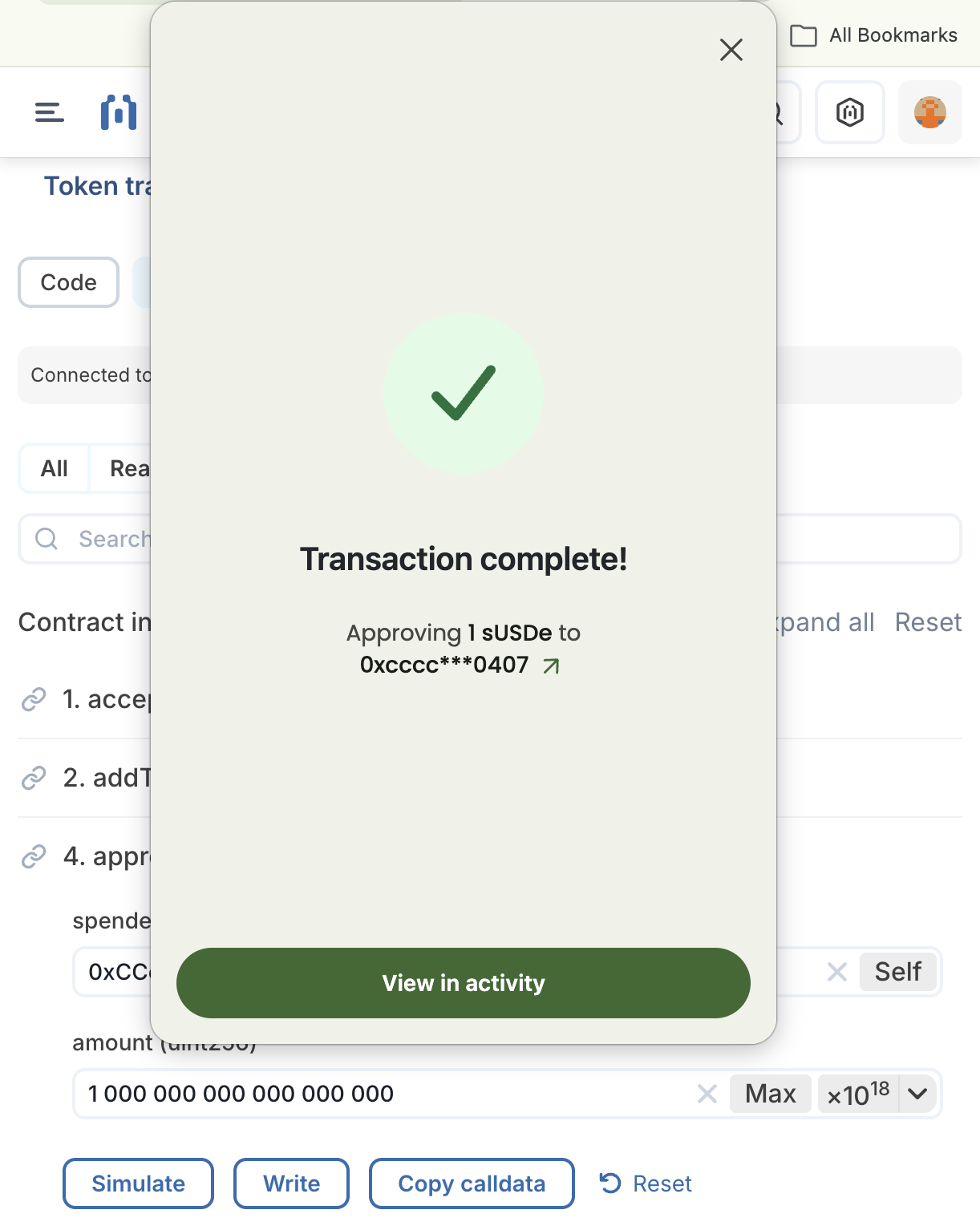This screenshot has height=1230, width=980.
Task: Open the profile avatar menu
Action: [929, 112]
